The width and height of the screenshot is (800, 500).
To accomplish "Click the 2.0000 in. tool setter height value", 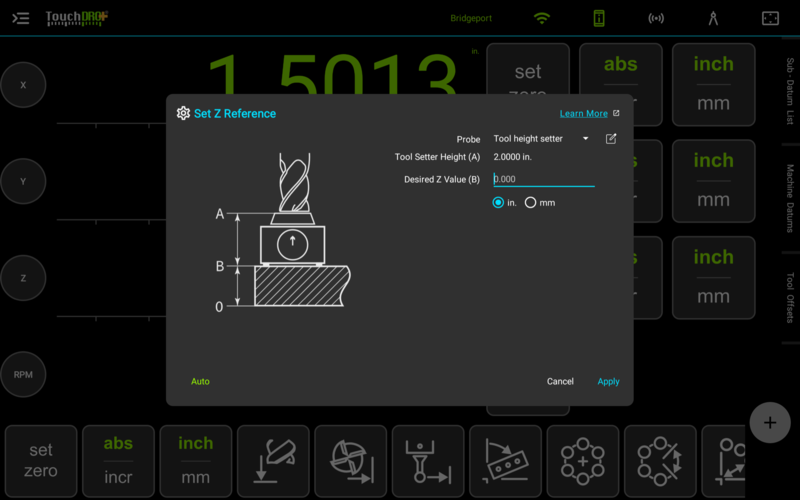I will (512, 157).
